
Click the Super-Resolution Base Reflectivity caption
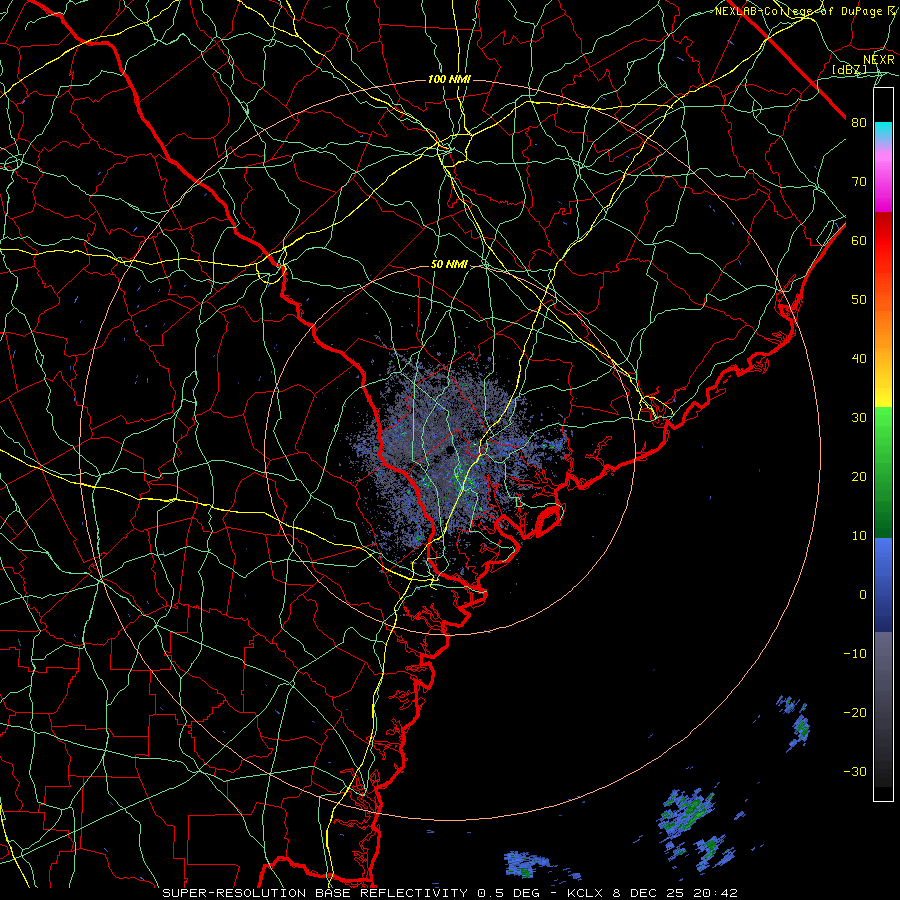[x=450, y=893]
